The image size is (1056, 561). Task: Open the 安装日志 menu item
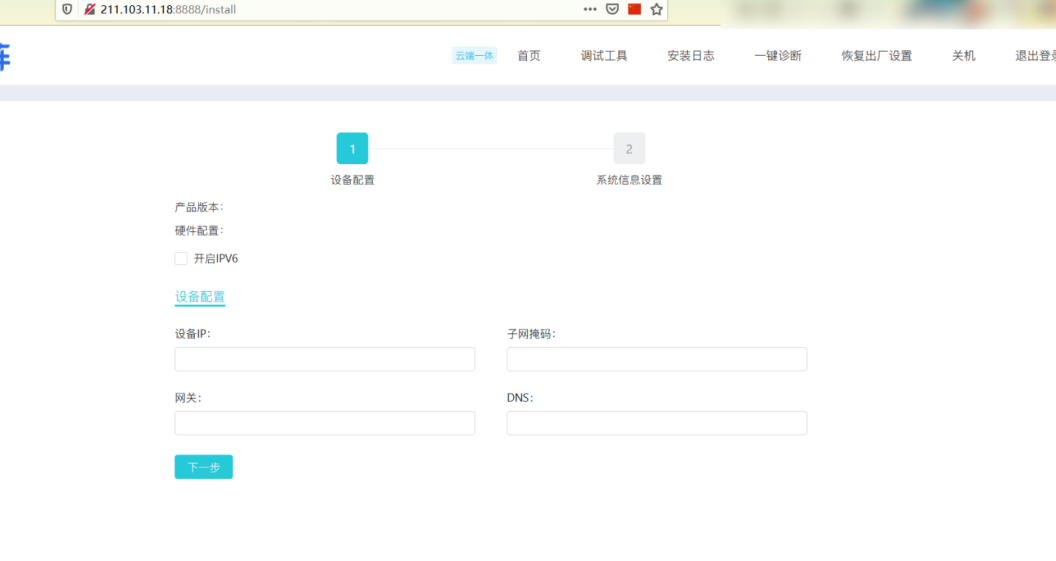pos(691,56)
